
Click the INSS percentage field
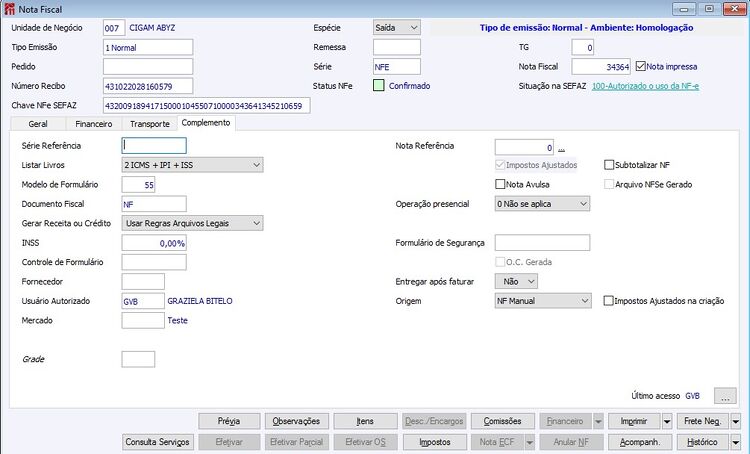point(154,243)
